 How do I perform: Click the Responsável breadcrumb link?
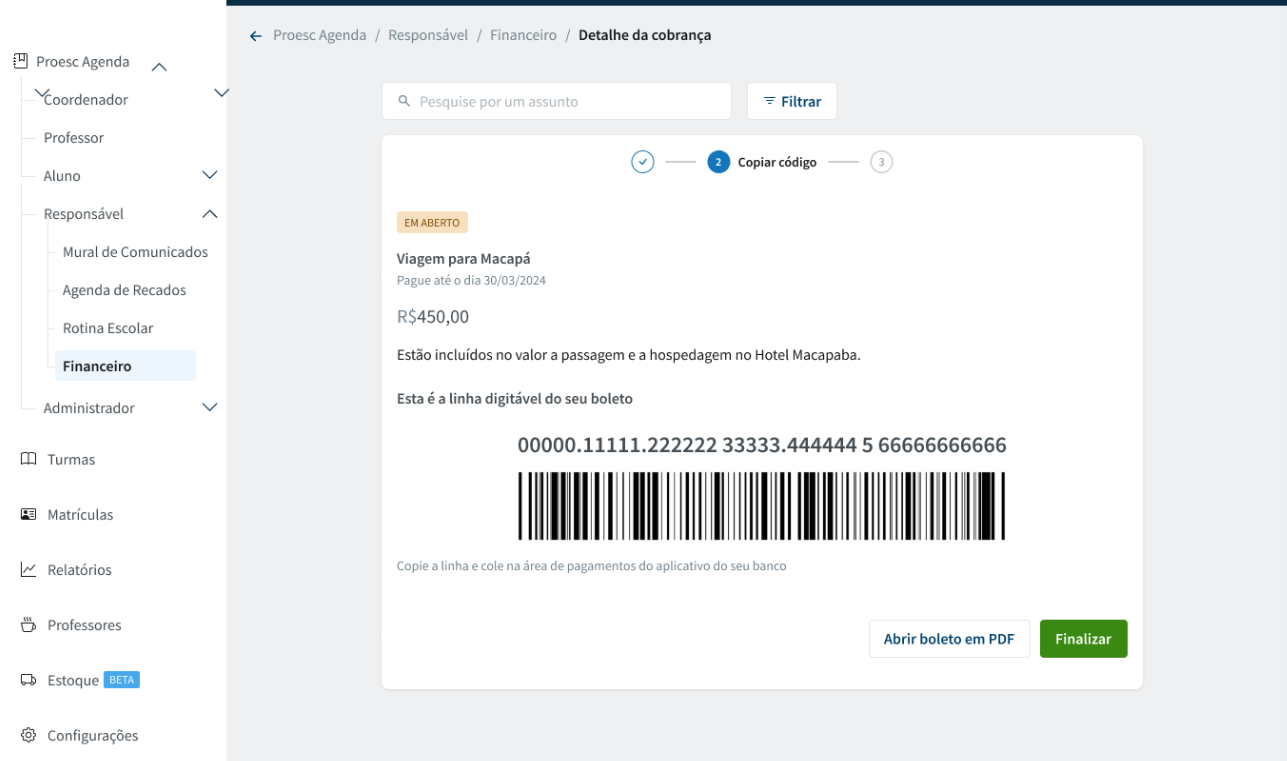point(428,35)
